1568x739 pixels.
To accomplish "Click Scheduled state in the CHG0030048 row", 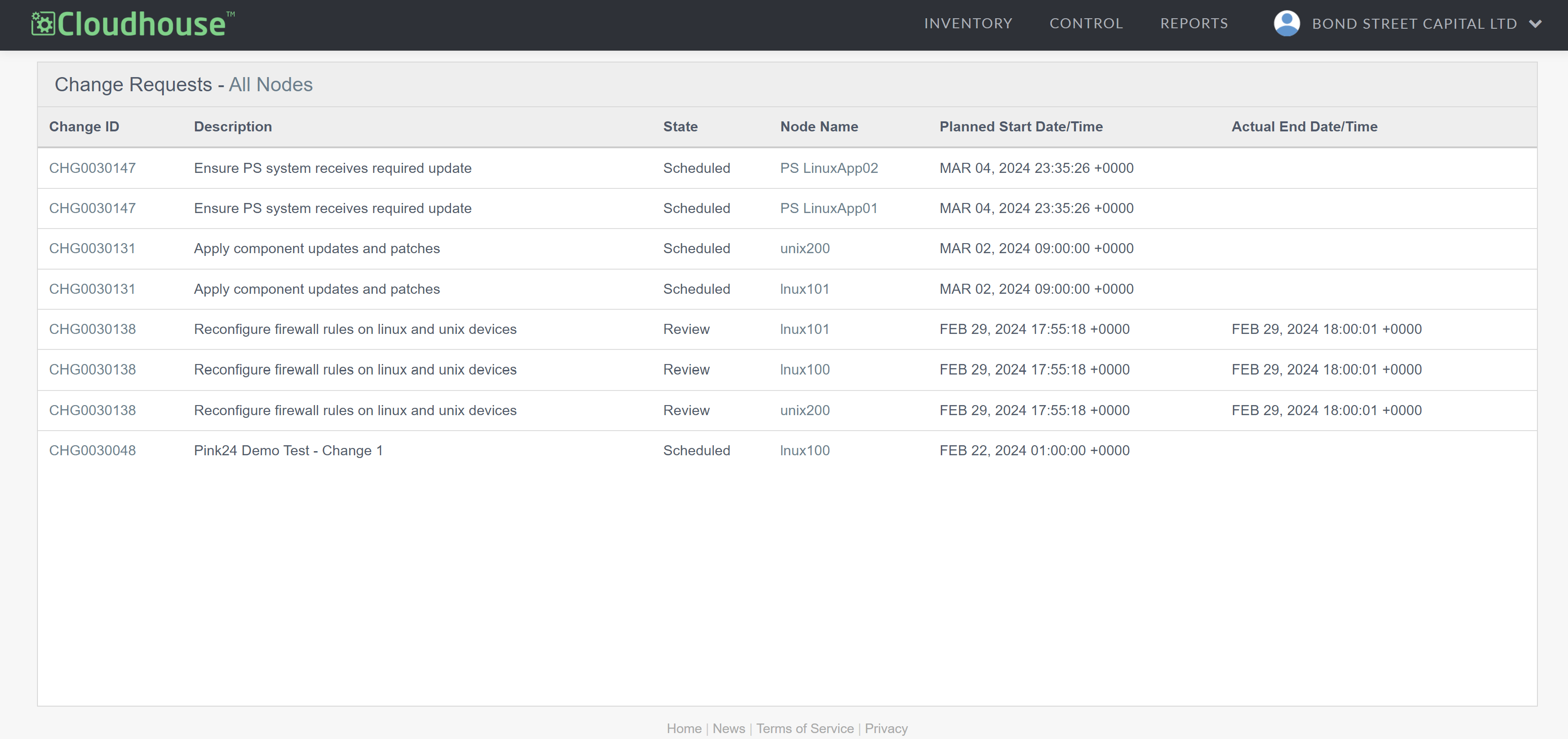I will [696, 450].
